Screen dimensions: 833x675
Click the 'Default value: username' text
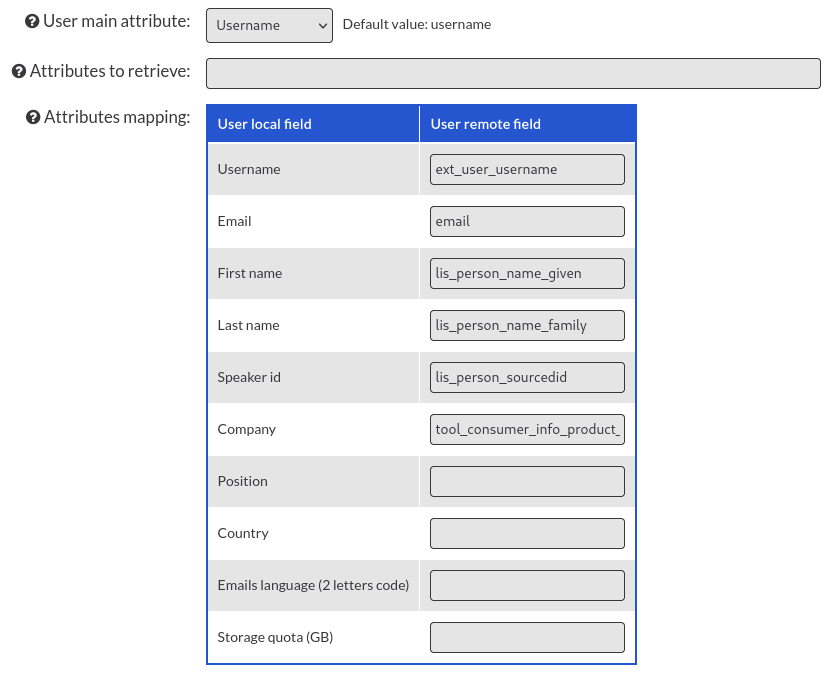pyautogui.click(x=416, y=24)
